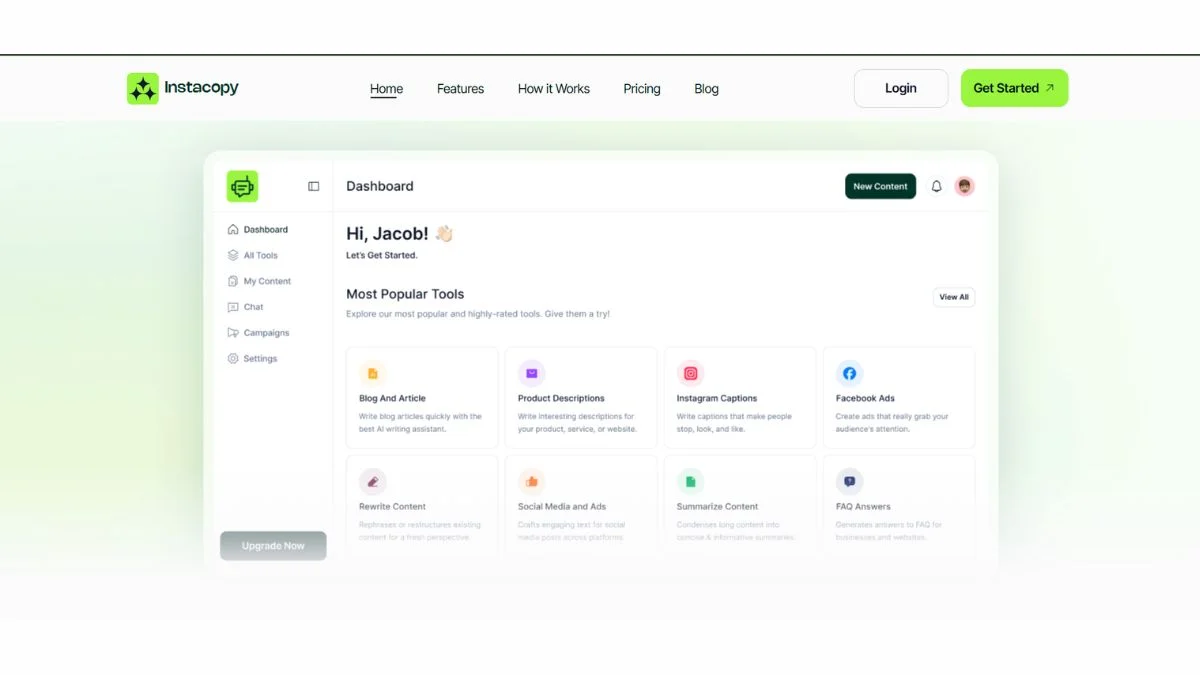The height and width of the screenshot is (675, 1200).
Task: Click the green chatbot logo in dashboard sidebar
Action: tap(242, 186)
